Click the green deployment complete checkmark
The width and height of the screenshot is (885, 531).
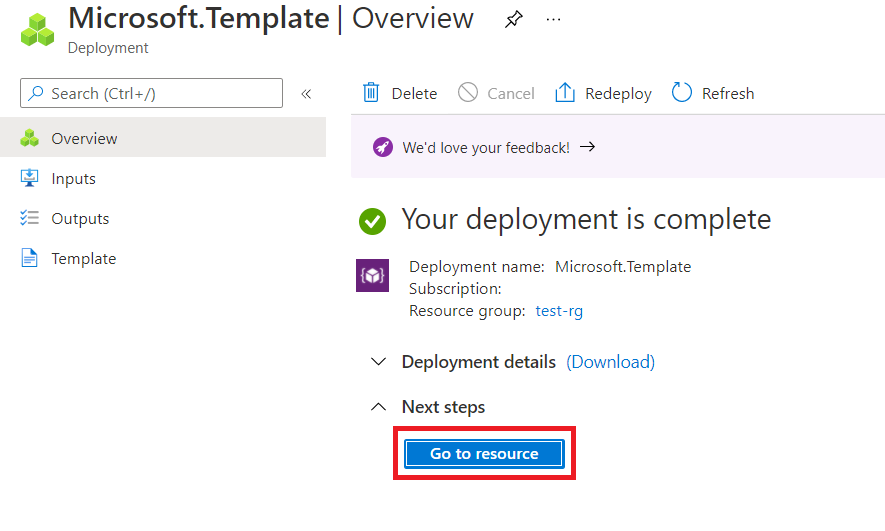pos(373,221)
